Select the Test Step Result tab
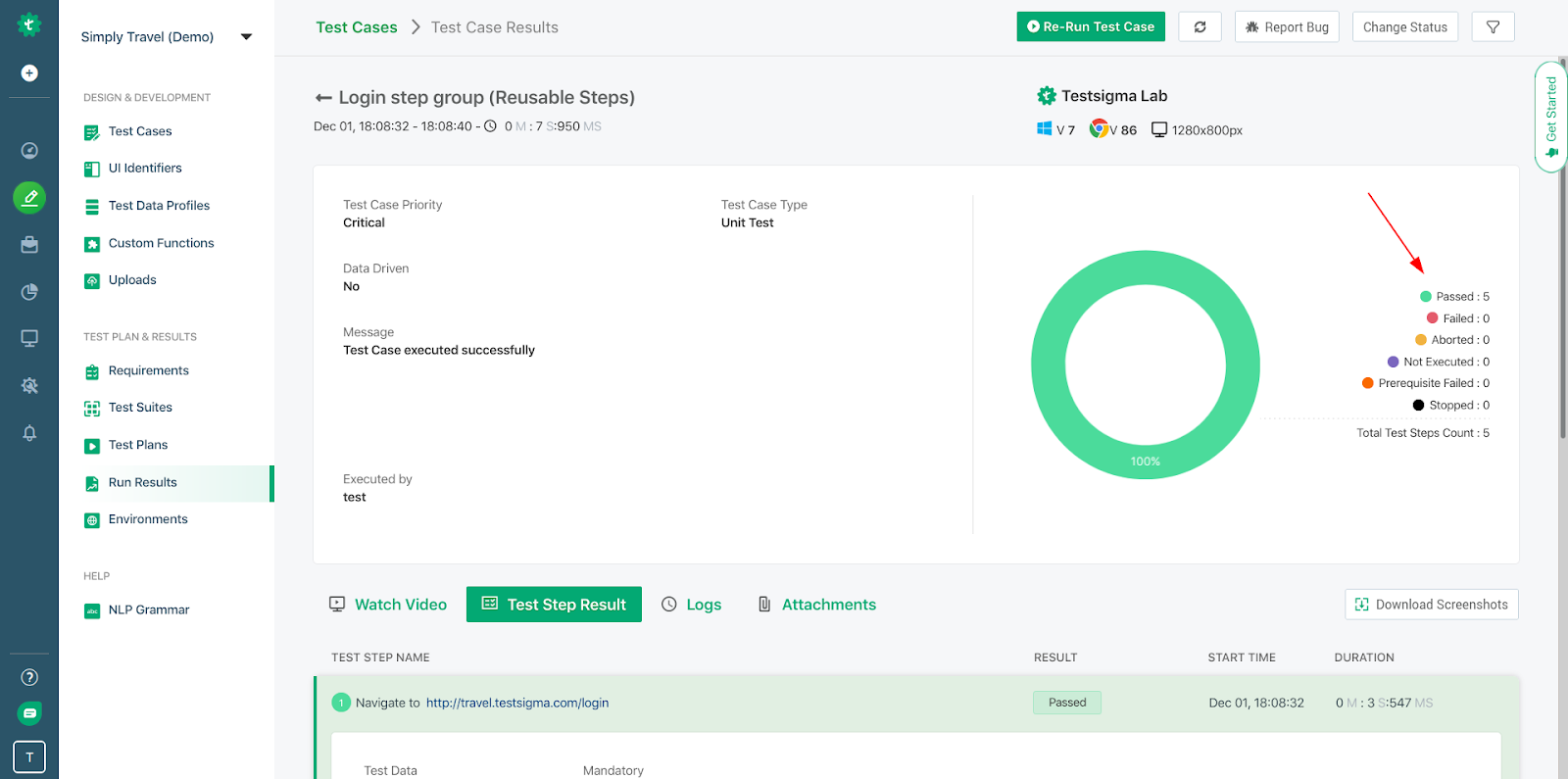The height and width of the screenshot is (779, 1568). click(554, 605)
